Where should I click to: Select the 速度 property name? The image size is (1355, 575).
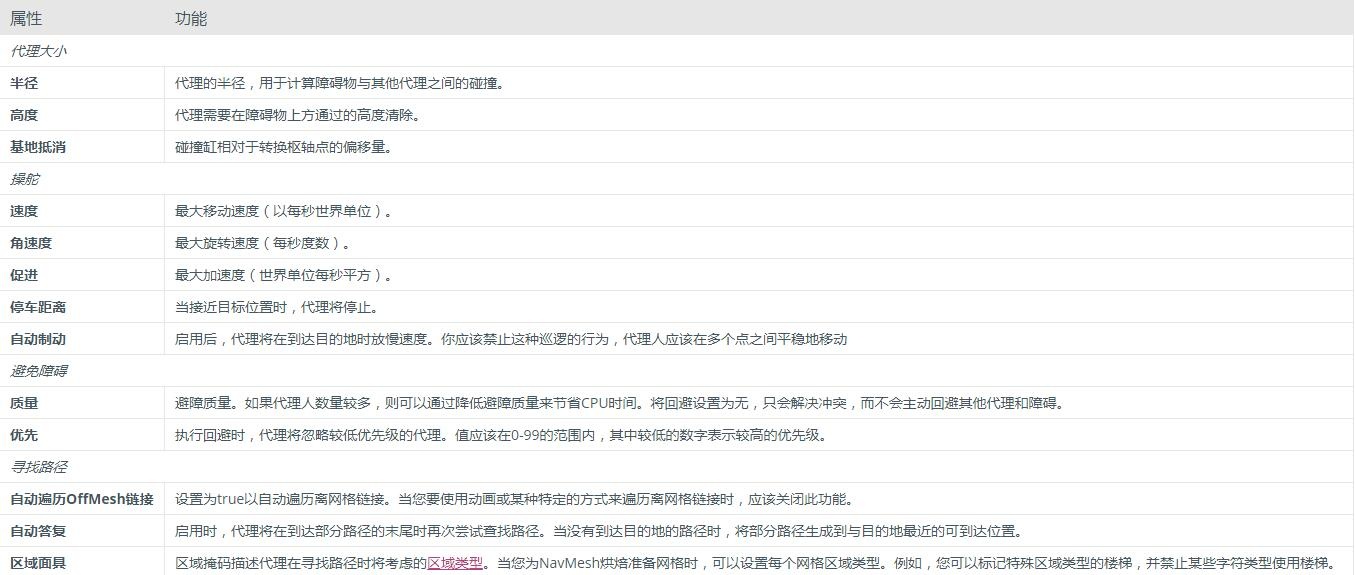[x=24, y=211]
